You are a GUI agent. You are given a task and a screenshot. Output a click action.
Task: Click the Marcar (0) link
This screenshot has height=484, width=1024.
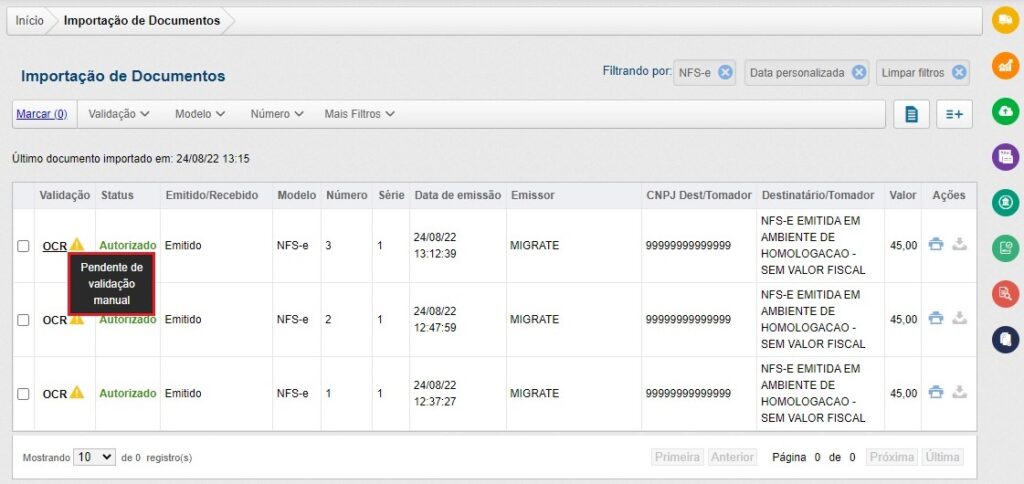click(41, 114)
